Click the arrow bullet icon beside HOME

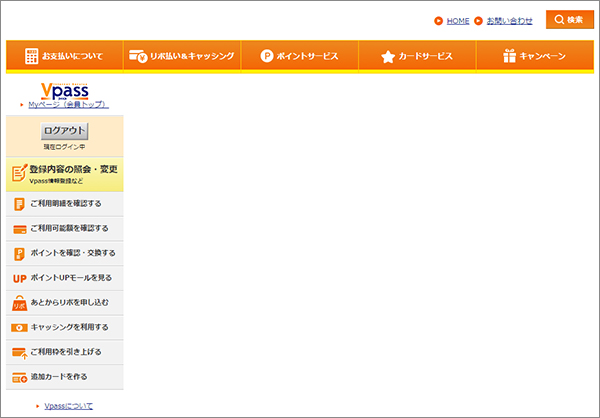tap(439, 21)
